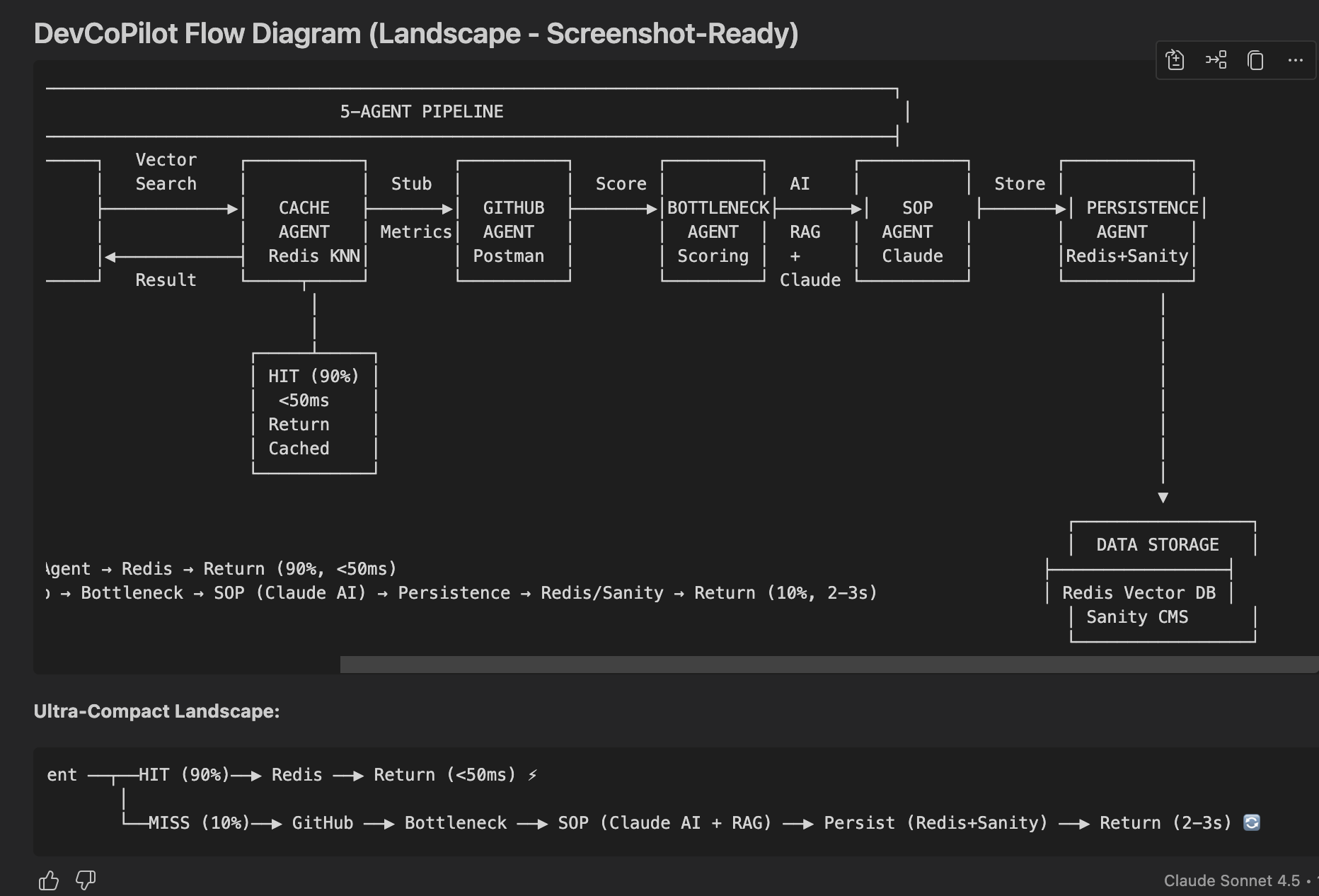Click the 'Return (2-3s)' text
Screen dimensions: 1319x896
point(1165,823)
